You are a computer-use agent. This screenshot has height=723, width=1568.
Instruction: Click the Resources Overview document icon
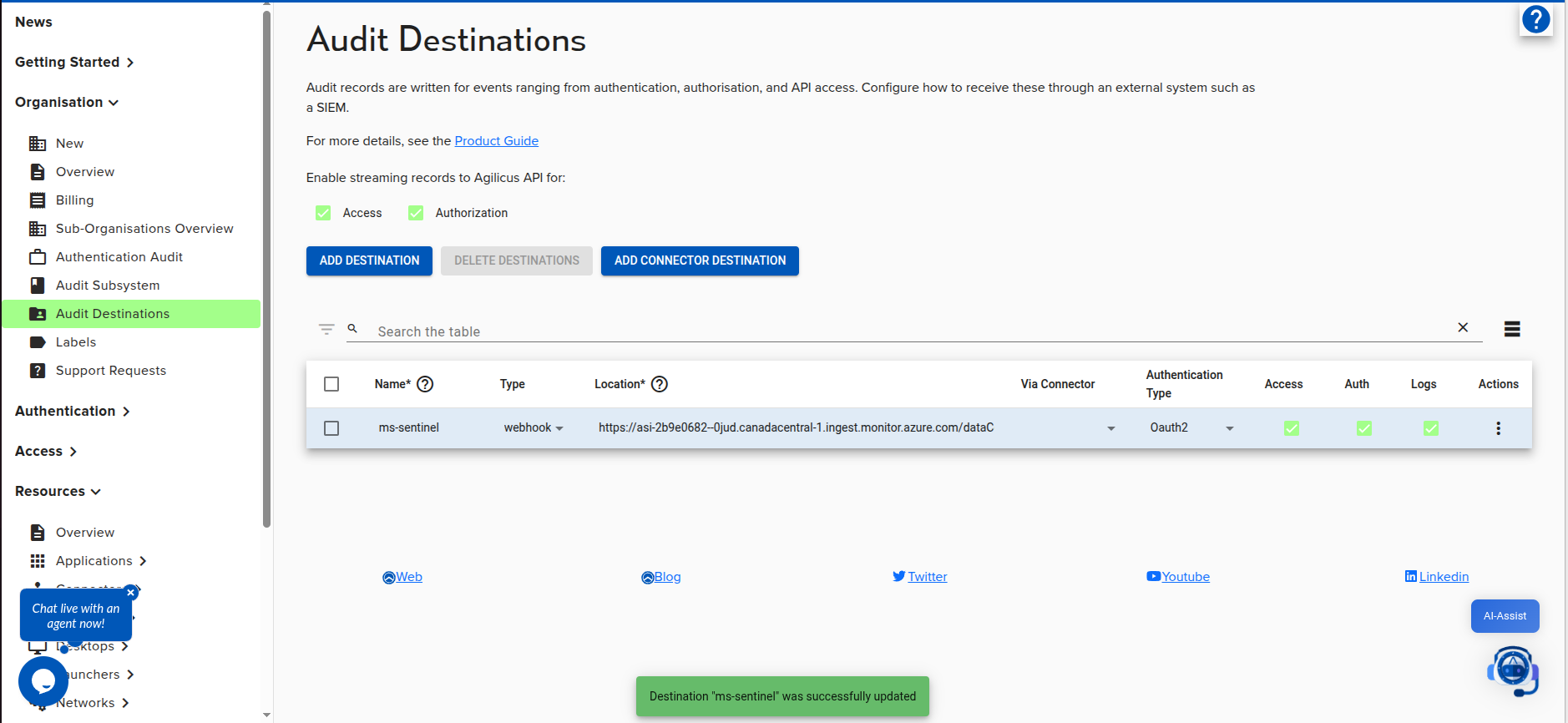tap(38, 533)
